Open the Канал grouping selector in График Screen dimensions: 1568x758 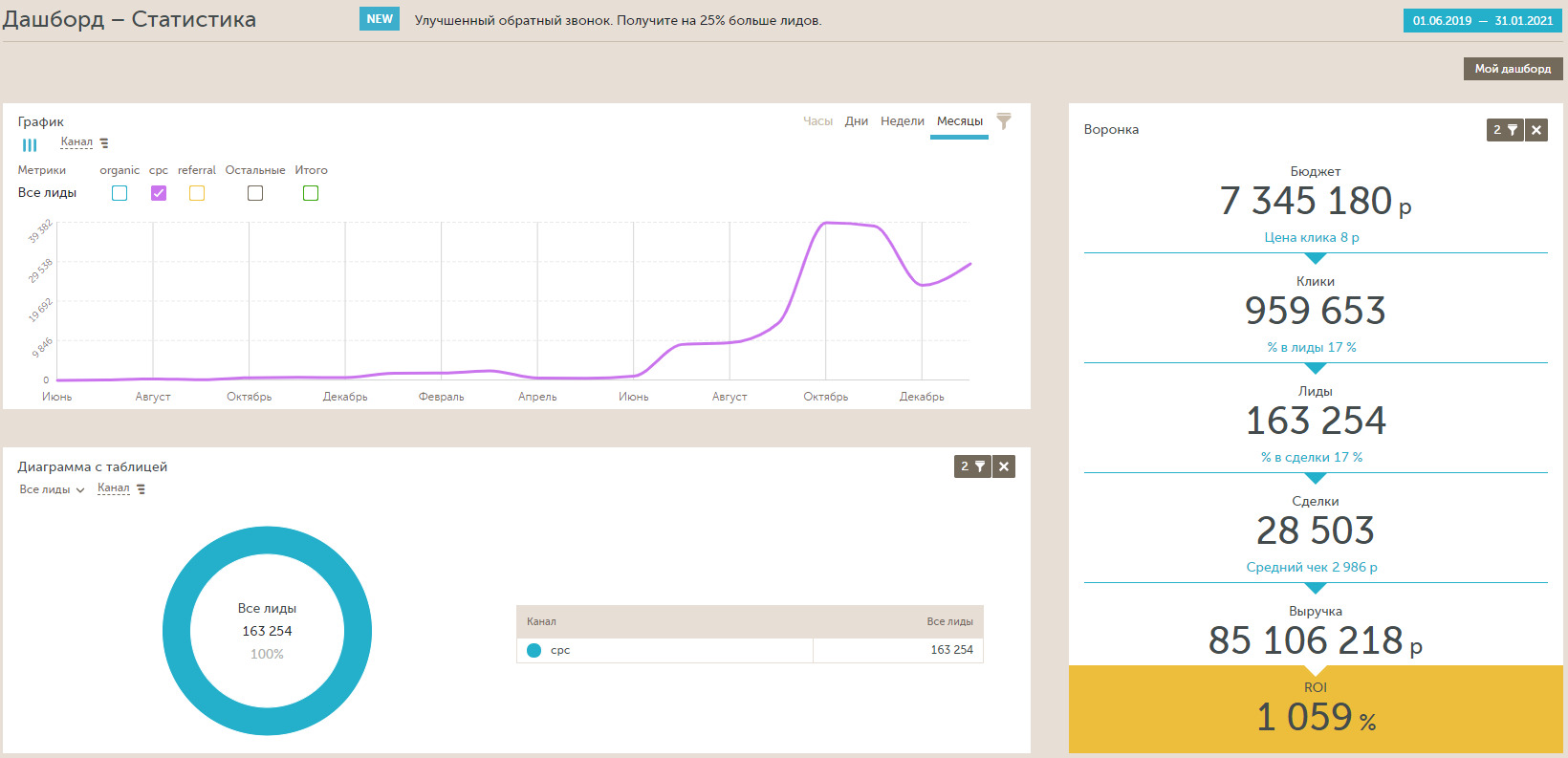(x=76, y=142)
